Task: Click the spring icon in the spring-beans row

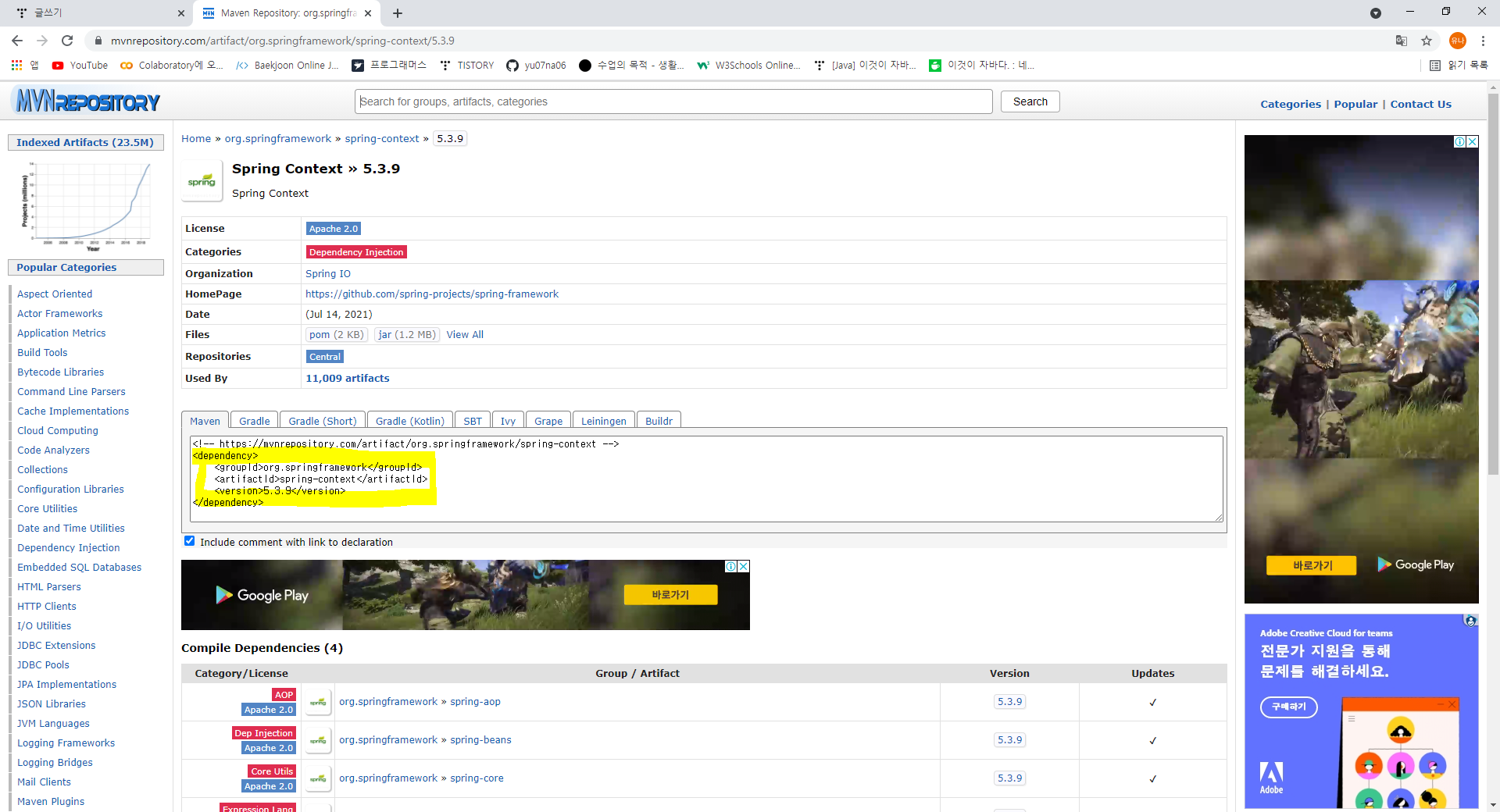Action: coord(318,740)
